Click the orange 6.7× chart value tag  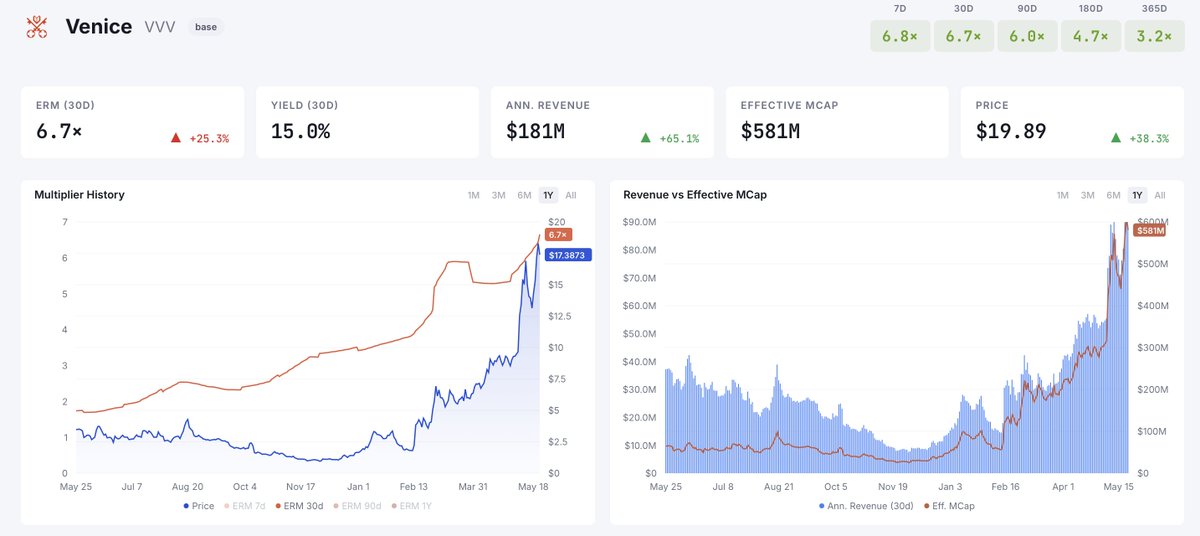tap(558, 234)
